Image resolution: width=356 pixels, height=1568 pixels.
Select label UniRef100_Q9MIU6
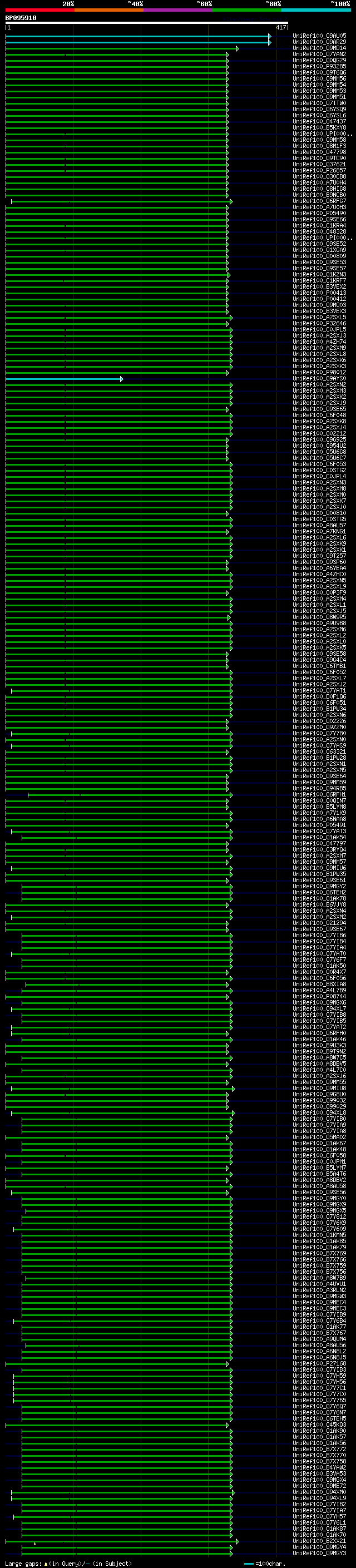click(x=319, y=868)
